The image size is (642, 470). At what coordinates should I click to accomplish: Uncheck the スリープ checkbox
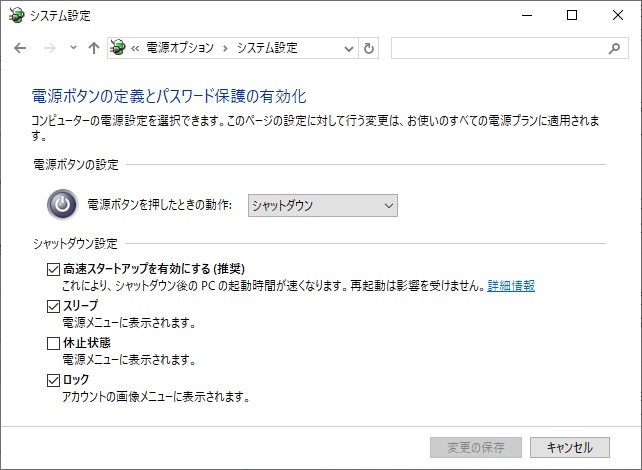[54, 307]
